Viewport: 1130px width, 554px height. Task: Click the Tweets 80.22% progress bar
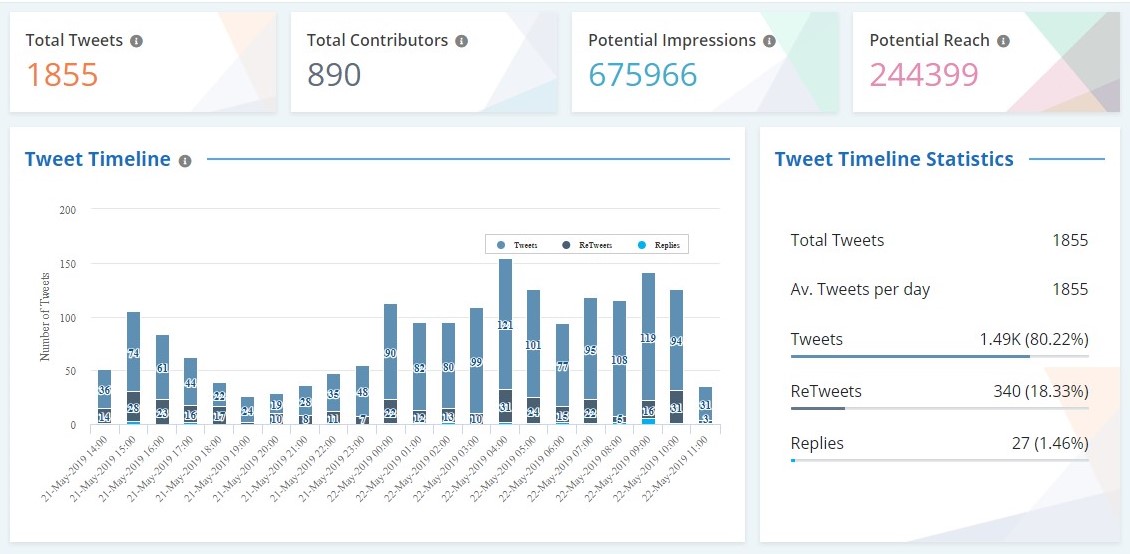(x=939, y=356)
